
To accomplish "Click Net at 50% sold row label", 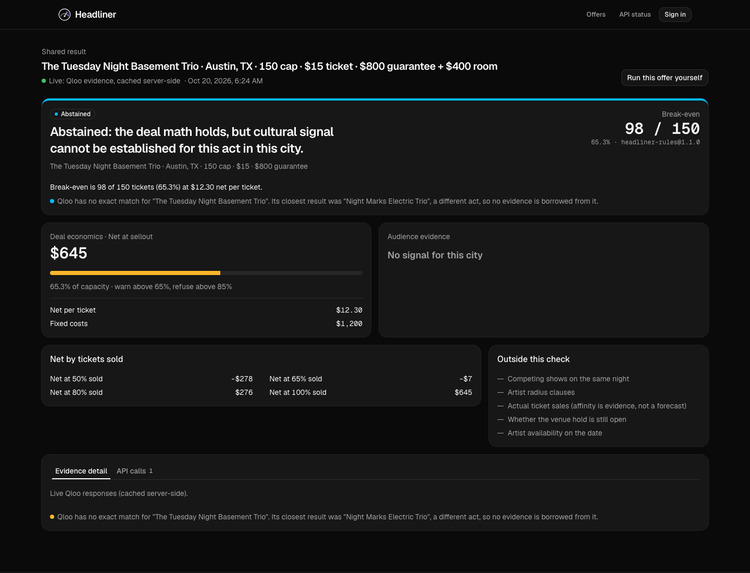I will (x=76, y=379).
